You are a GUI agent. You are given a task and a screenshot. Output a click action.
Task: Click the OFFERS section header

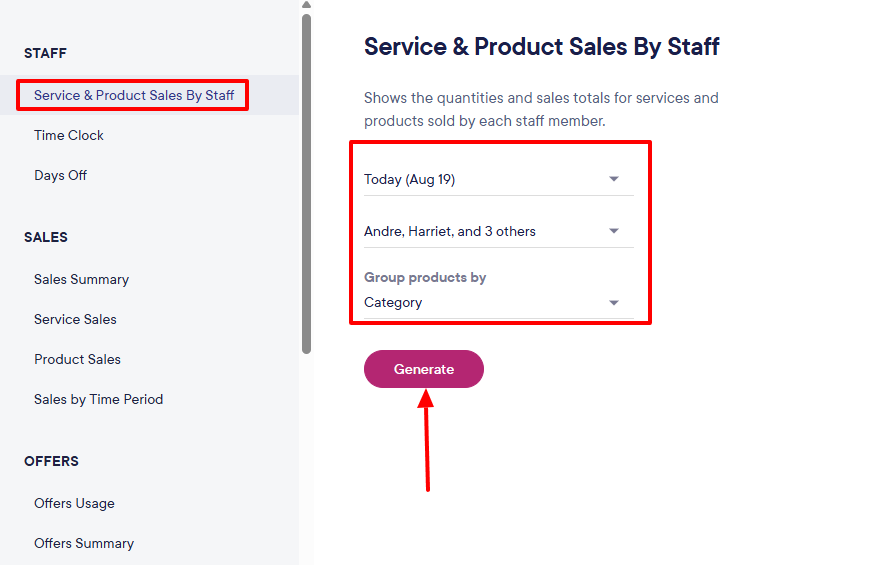pos(51,461)
